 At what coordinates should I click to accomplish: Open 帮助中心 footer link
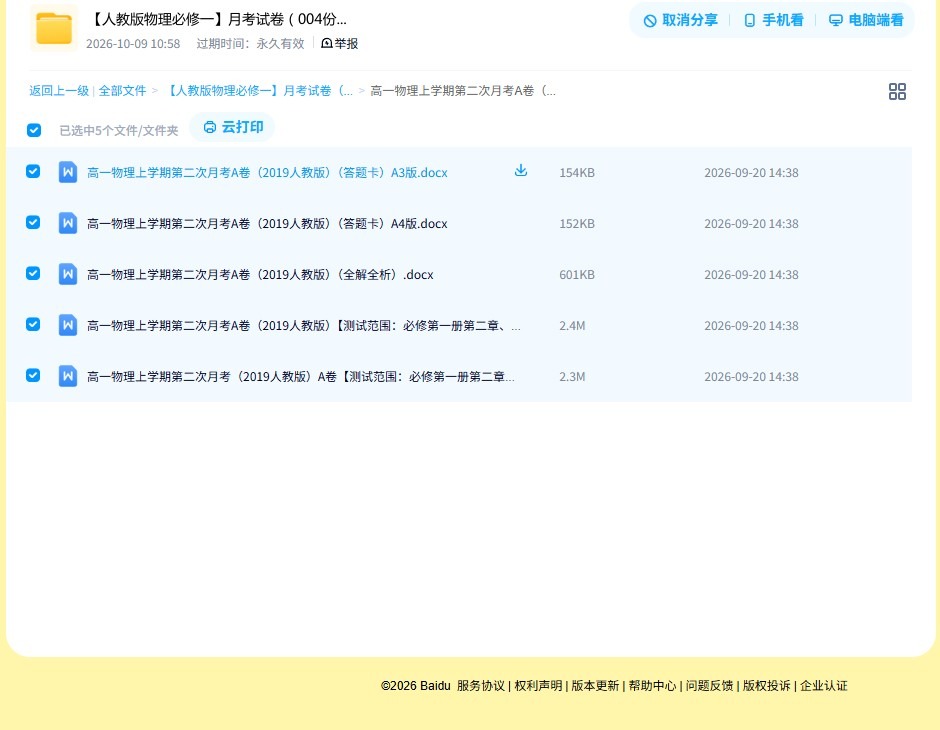[652, 686]
